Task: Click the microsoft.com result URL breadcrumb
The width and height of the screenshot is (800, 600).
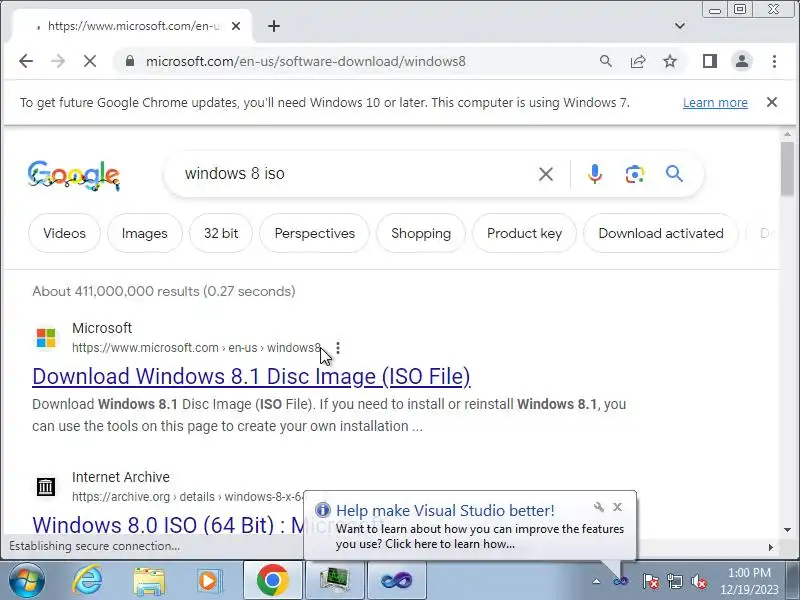Action: (x=196, y=348)
